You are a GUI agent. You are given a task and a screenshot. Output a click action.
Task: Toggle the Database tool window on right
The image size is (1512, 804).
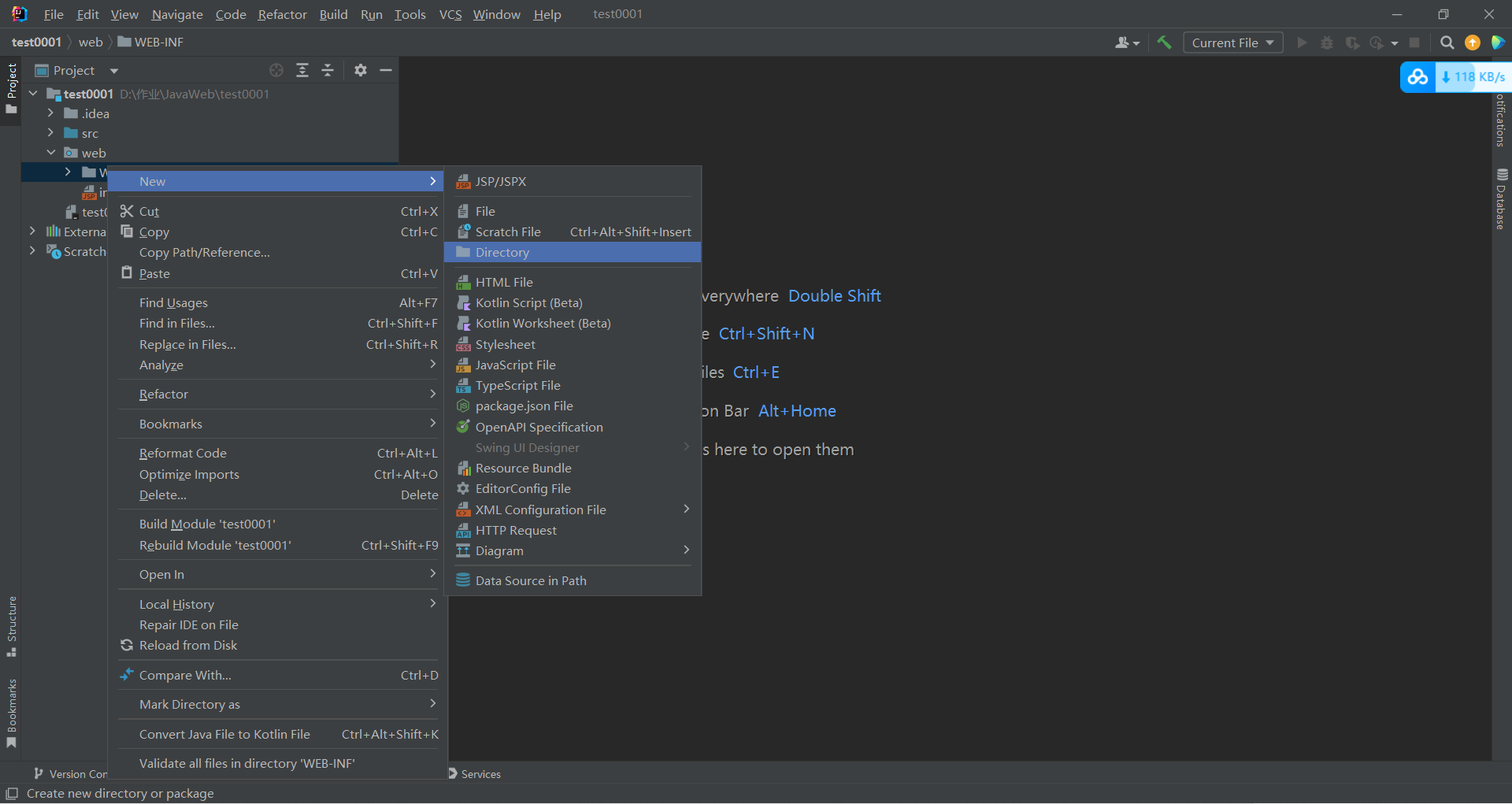click(x=1501, y=200)
